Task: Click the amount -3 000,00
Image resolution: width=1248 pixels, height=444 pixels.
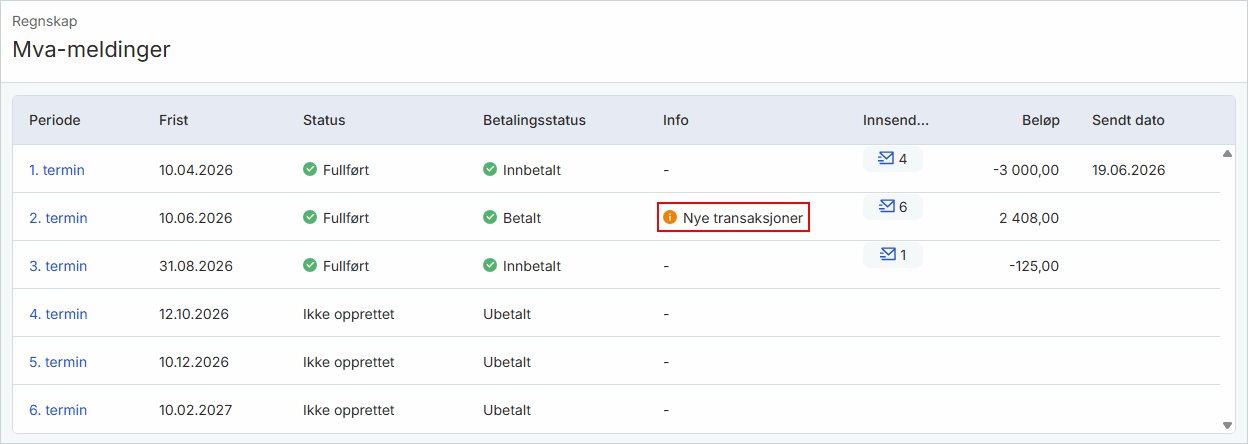Action: pos(1026,170)
